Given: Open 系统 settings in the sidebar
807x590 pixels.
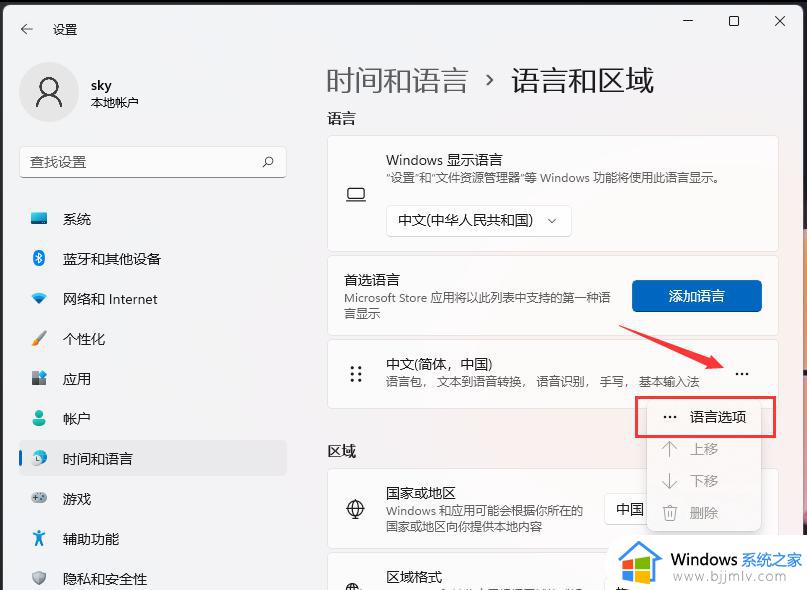Looking at the screenshot, I should [153, 218].
